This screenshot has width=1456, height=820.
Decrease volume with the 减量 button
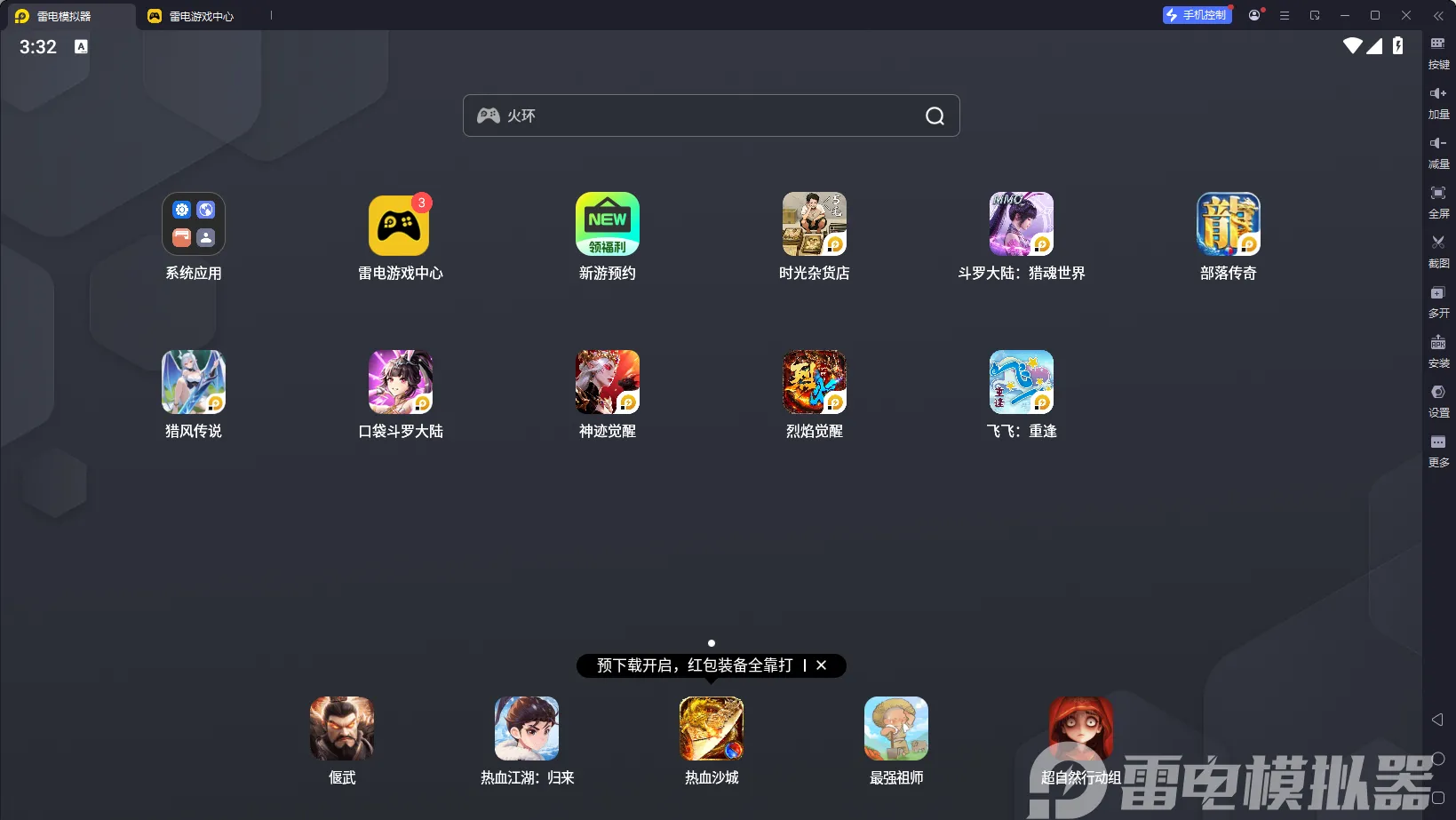click(x=1438, y=152)
